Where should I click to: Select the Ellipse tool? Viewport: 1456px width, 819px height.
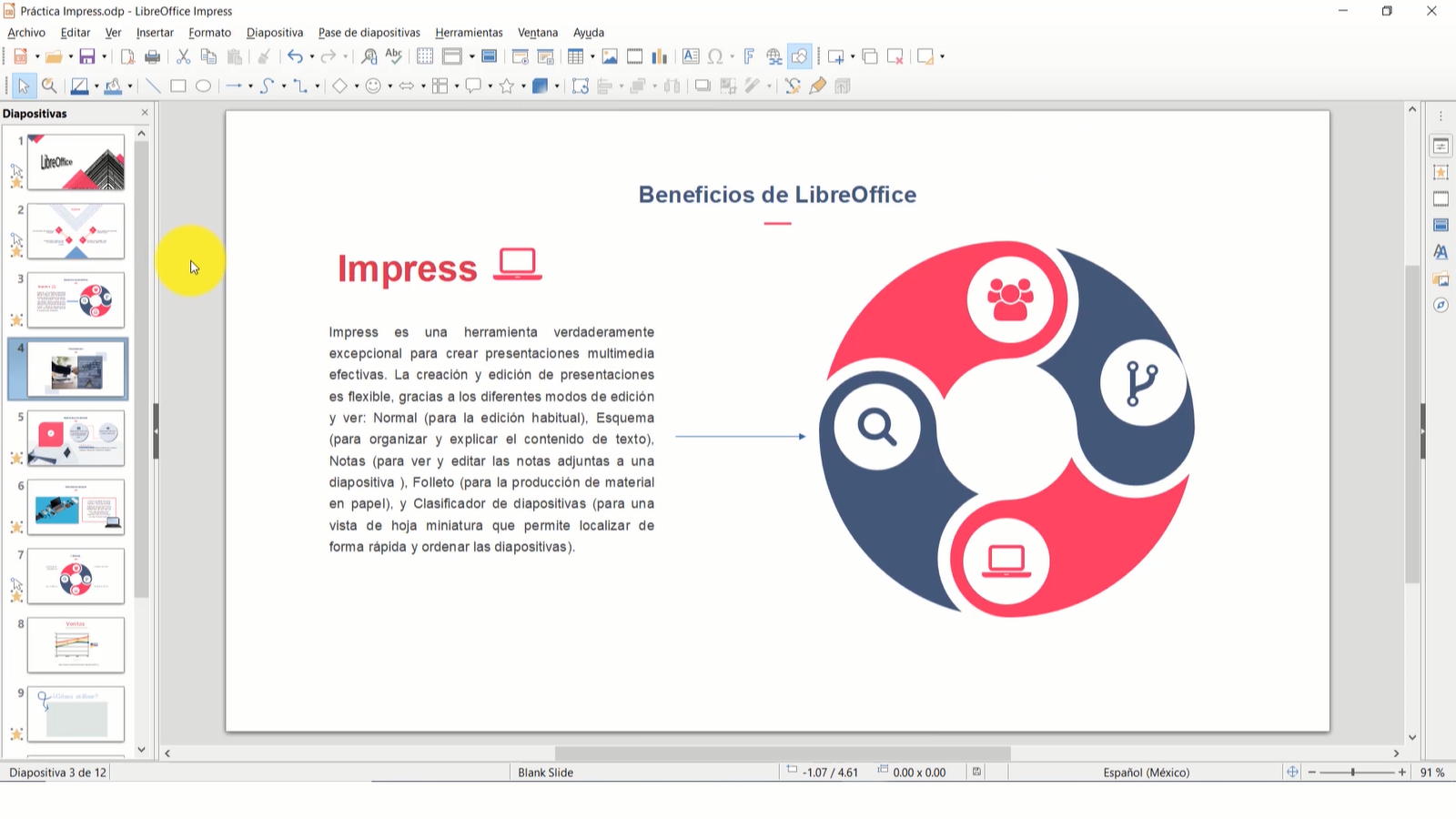(204, 86)
